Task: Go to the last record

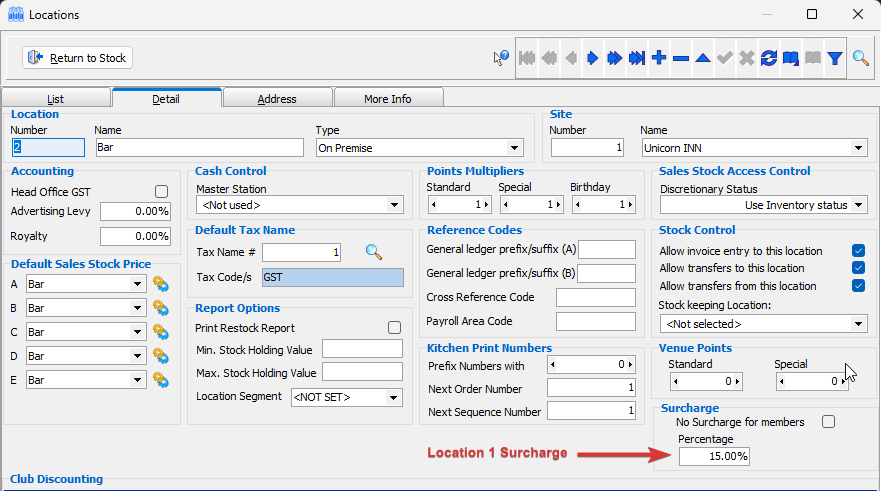Action: [x=637, y=58]
